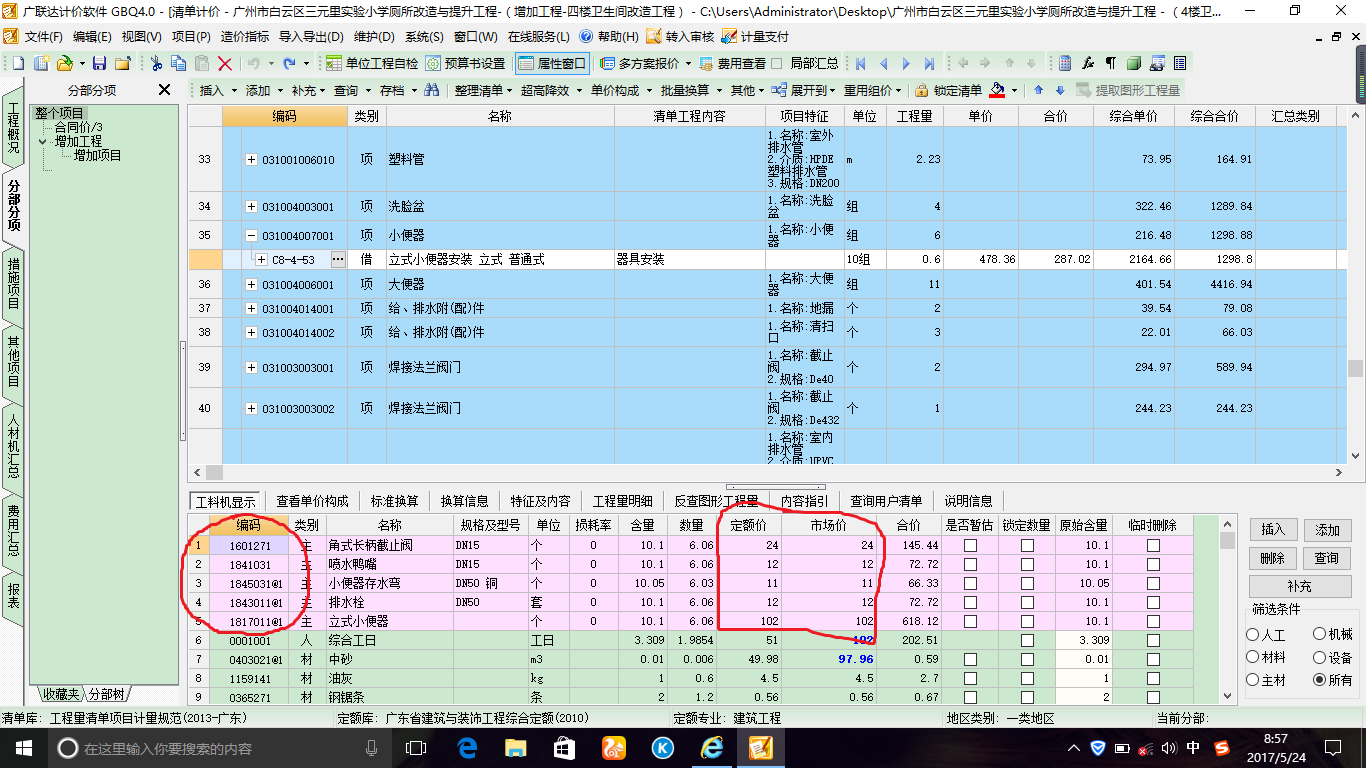Viewport: 1366px width, 768px height.
Task: Click the blue move-down arrow icon
Action: [x=1060, y=90]
